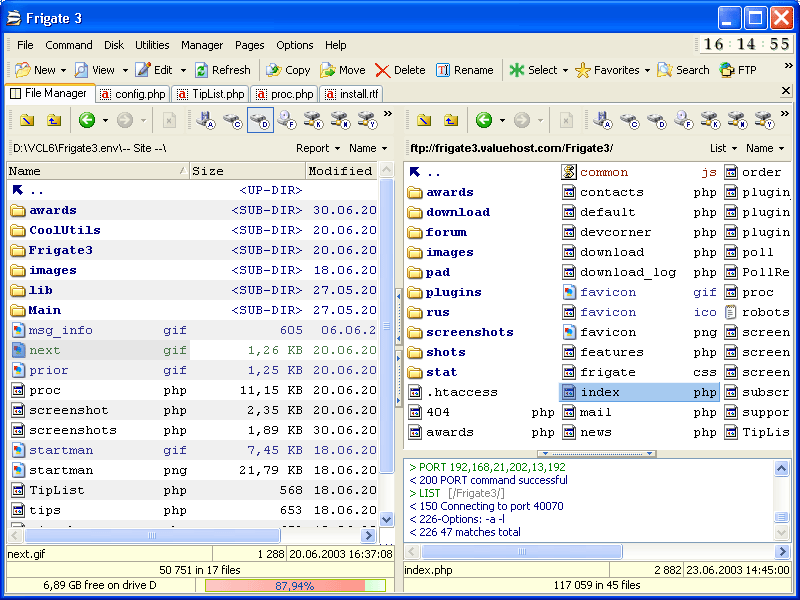Go to root folder in right panel
Viewport: 800px width, 600px height.
[x=423, y=120]
